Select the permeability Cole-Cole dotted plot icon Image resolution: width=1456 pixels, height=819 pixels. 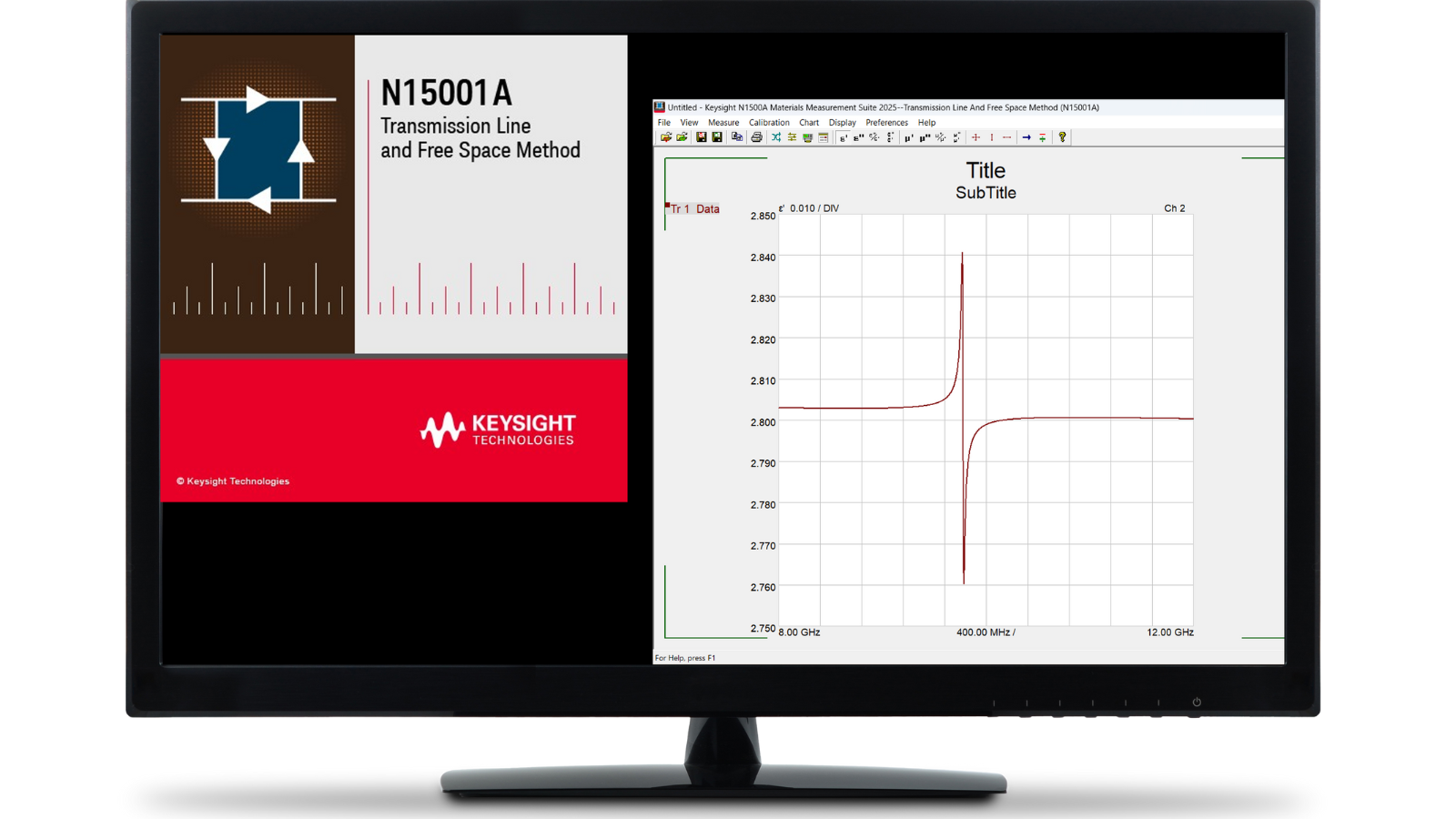(956, 137)
